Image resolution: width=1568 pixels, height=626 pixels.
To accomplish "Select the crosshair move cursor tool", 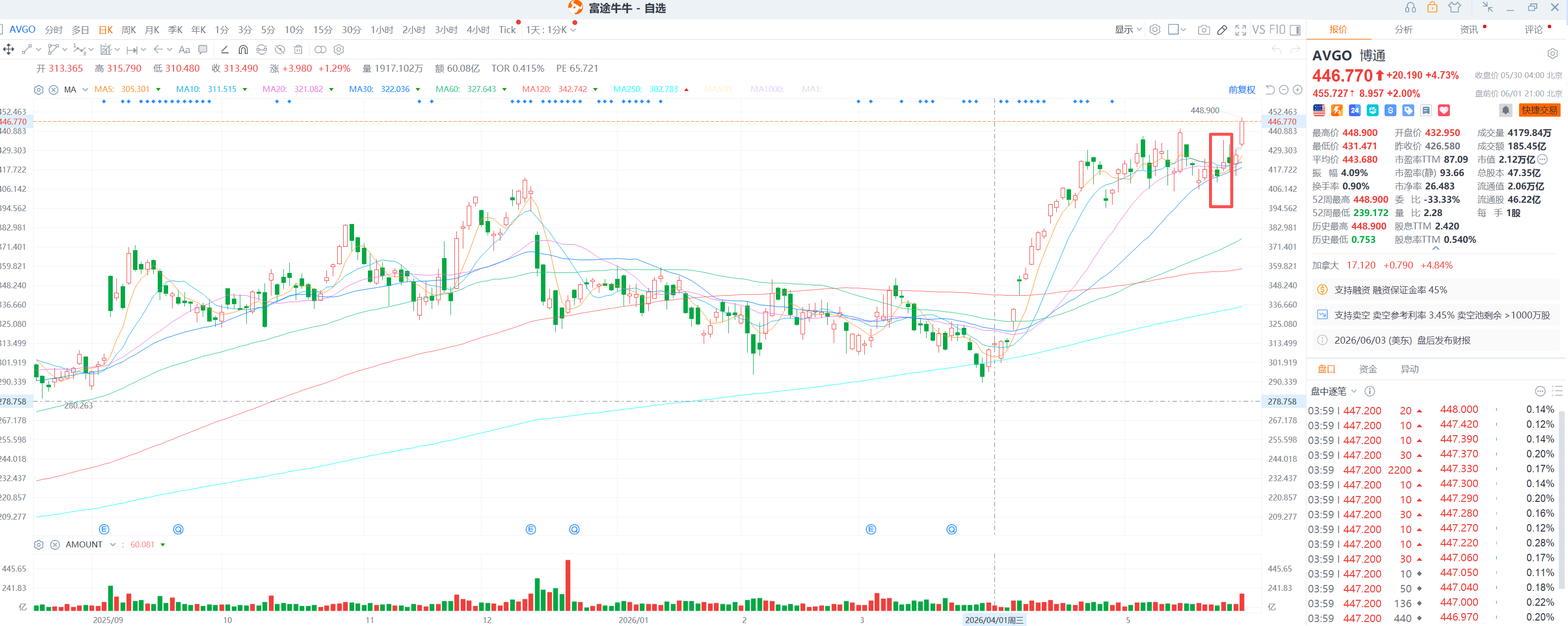I will 8,49.
